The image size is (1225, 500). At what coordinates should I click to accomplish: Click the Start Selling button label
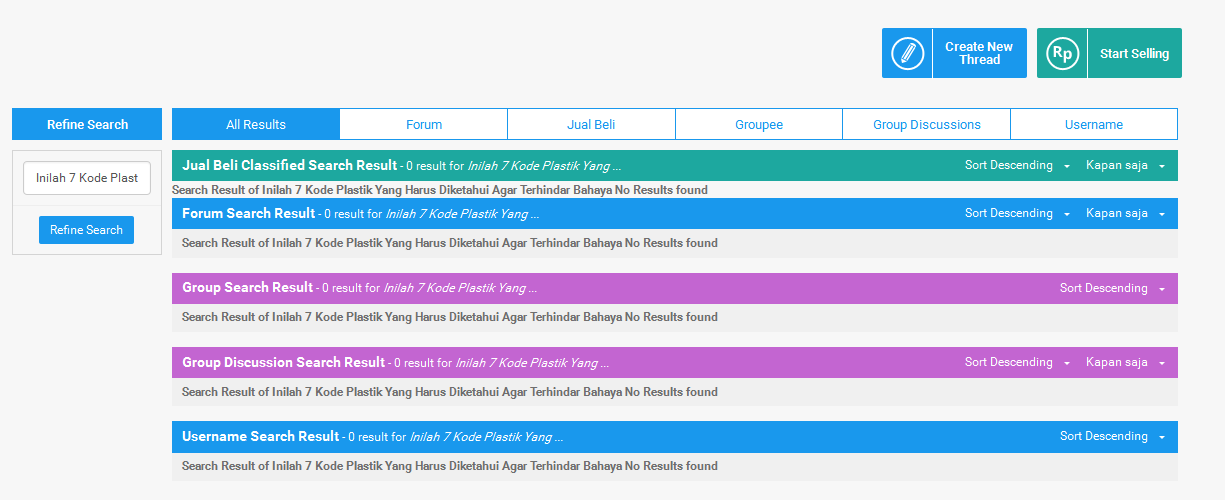[x=1134, y=54]
